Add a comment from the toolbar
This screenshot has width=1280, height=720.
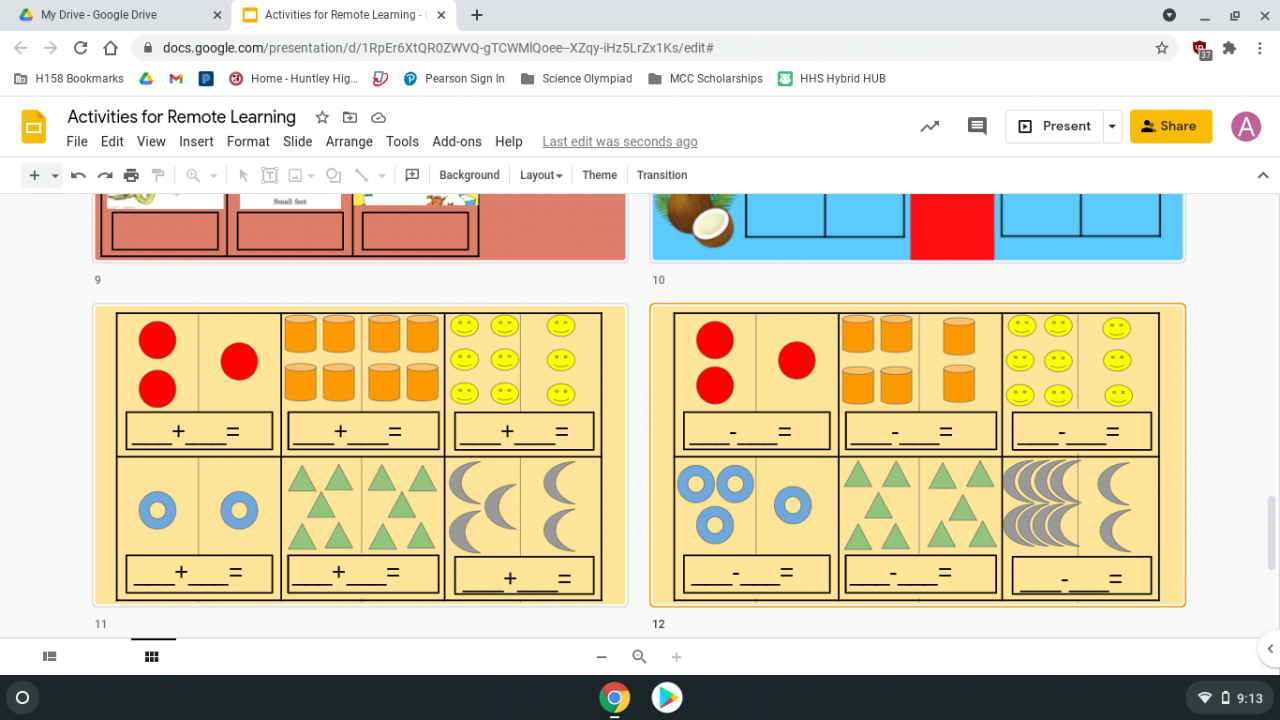click(x=412, y=175)
